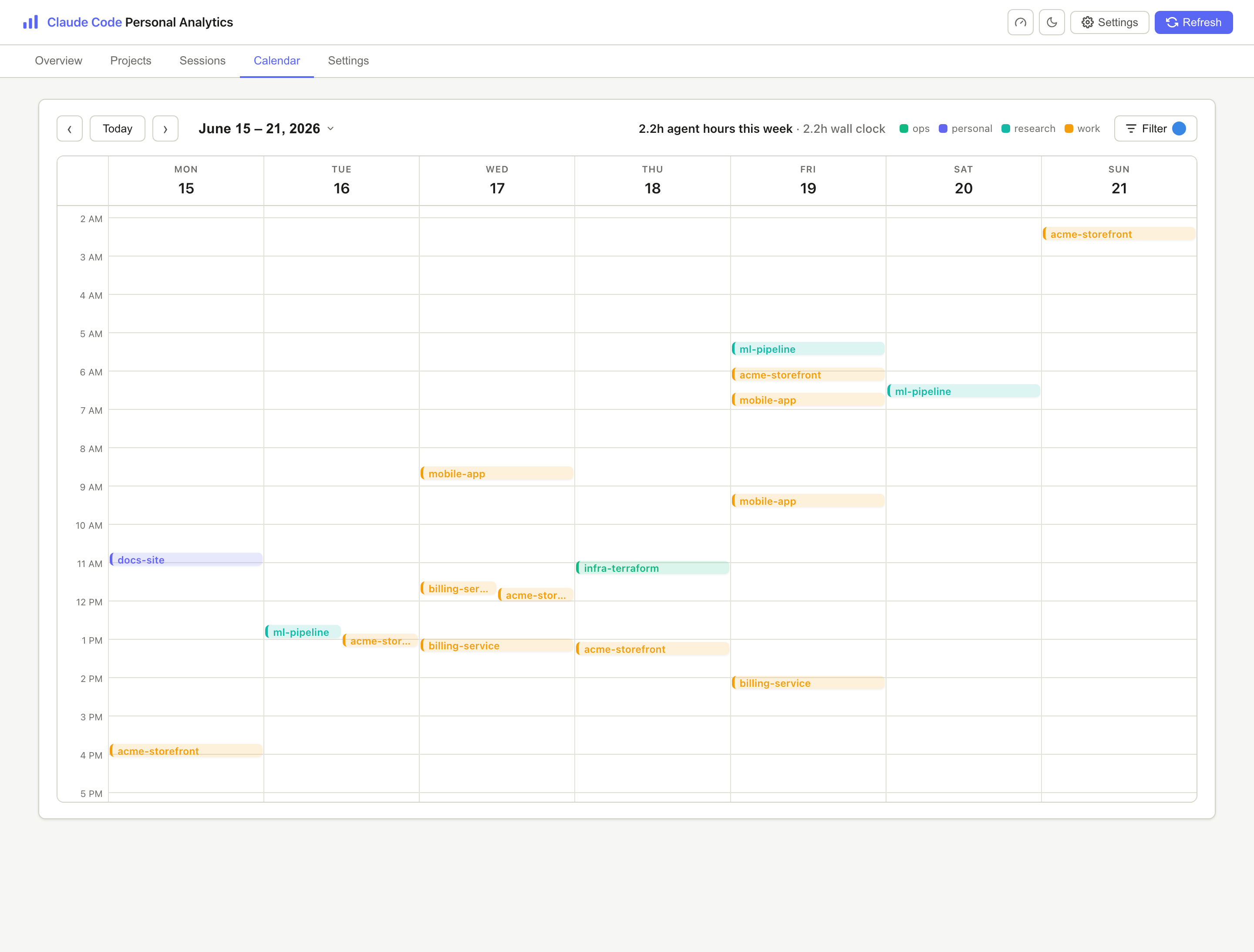Open Monday docs-site session event

[186, 560]
